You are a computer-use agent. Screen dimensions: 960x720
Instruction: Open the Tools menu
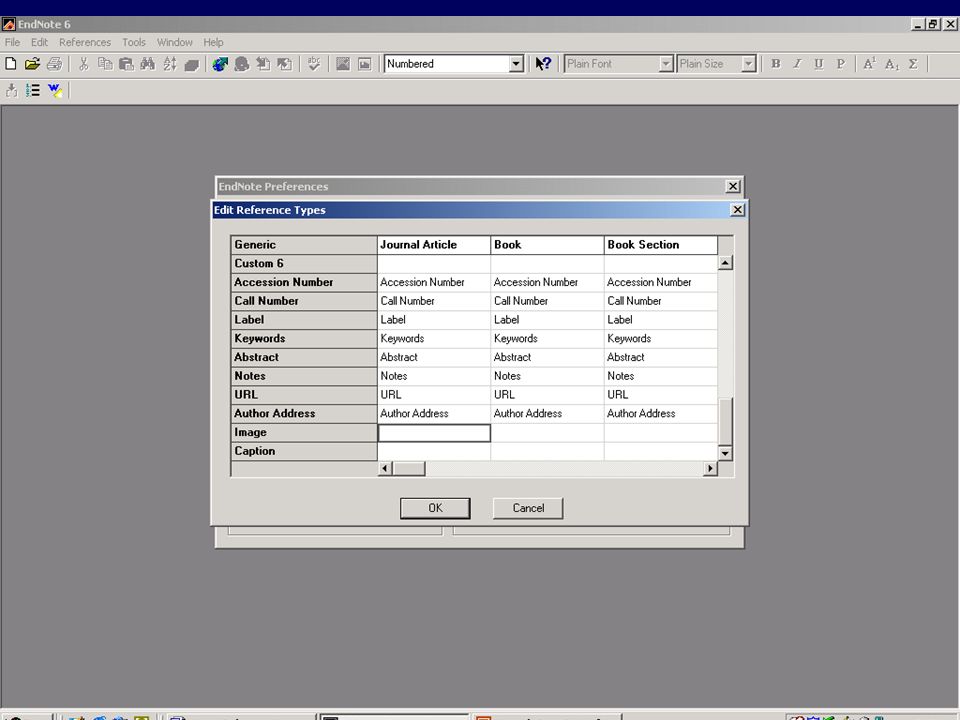(x=133, y=42)
